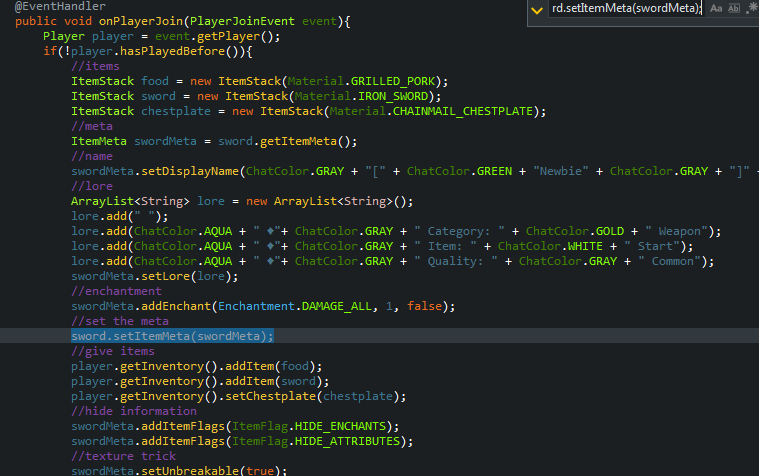Click the //texture trick comment
Image resolution: width=759 pixels, height=476 pixels.
point(123,457)
